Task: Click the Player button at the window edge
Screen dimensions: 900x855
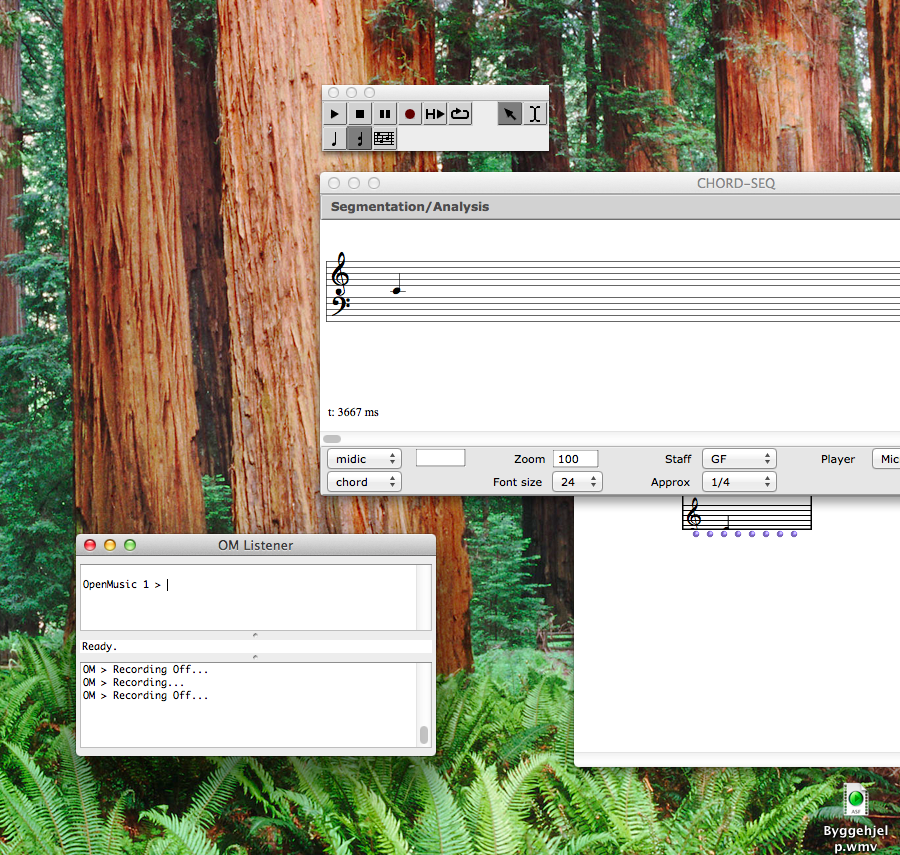Action: (x=886, y=458)
